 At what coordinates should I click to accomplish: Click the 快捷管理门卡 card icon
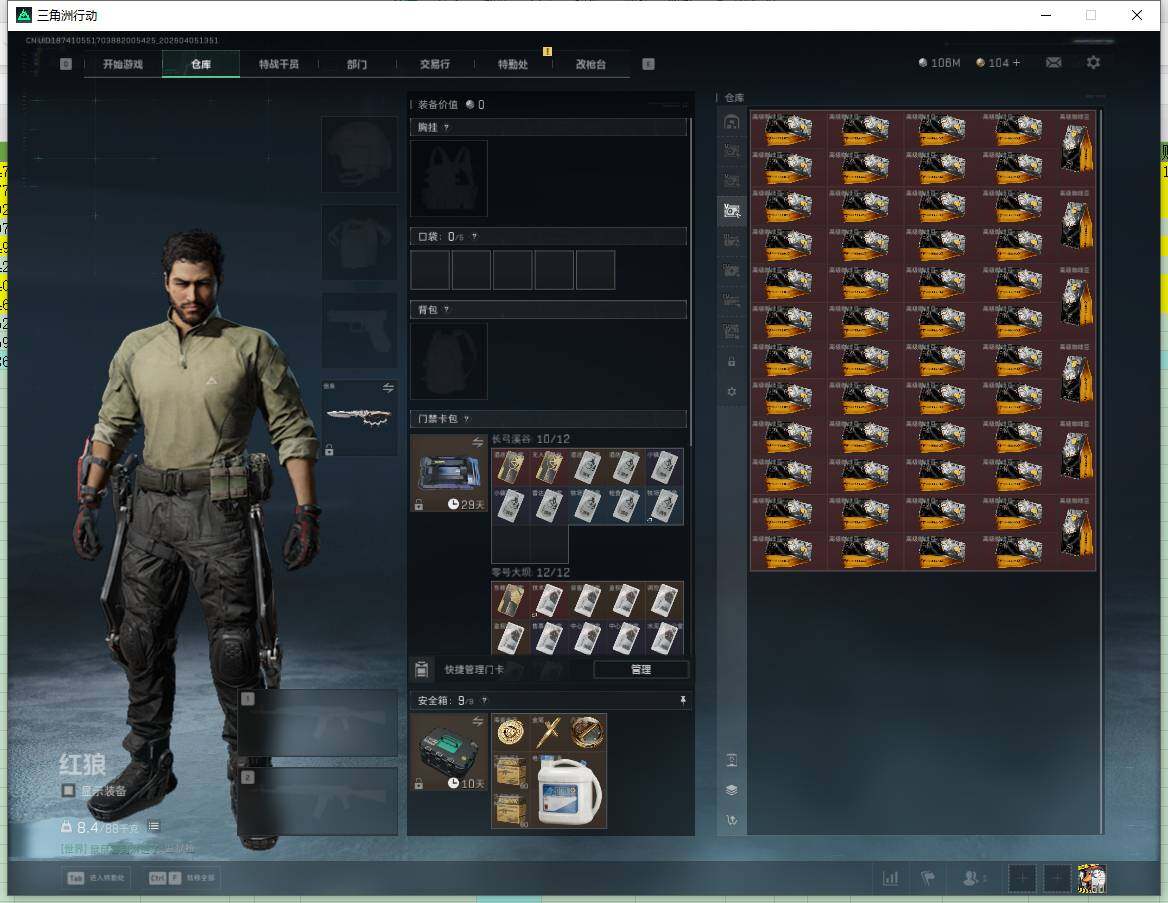tap(422, 669)
